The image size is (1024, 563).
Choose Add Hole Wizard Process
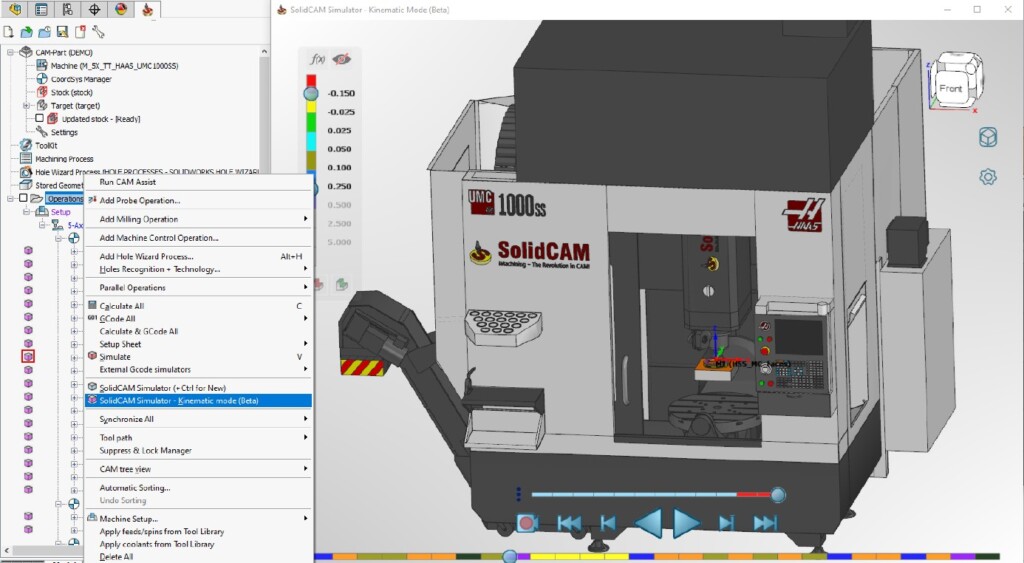click(199, 257)
